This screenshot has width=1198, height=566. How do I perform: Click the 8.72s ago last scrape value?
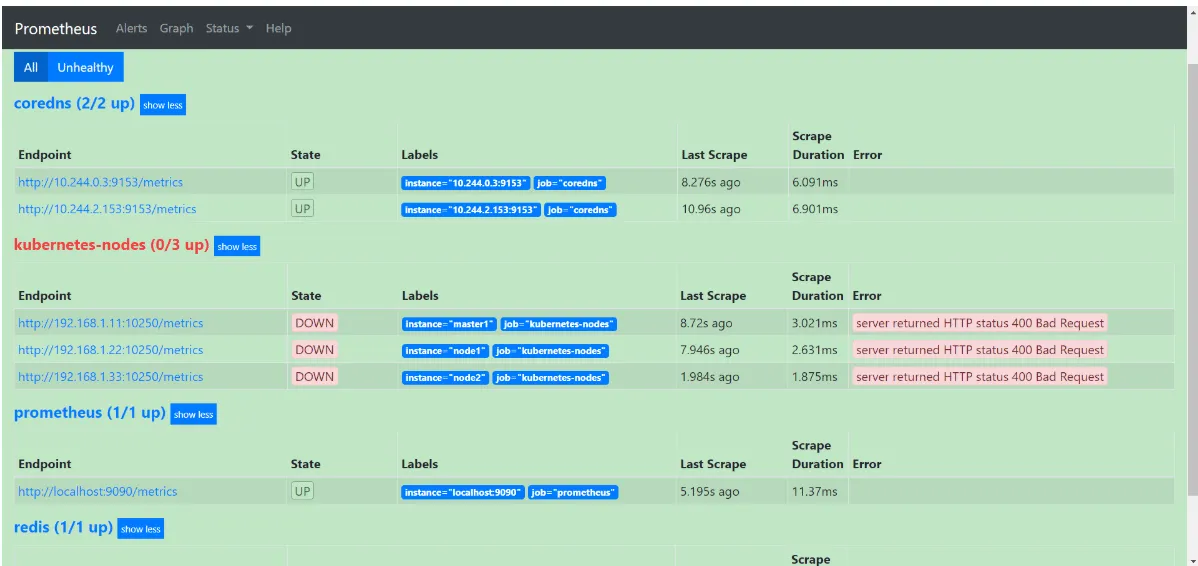(707, 324)
